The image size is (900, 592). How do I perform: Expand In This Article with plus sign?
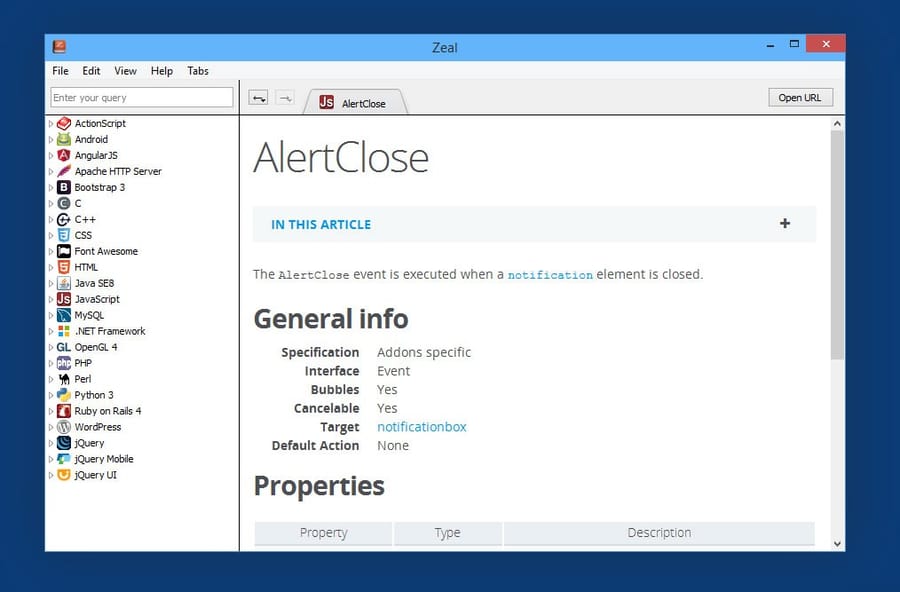(785, 223)
